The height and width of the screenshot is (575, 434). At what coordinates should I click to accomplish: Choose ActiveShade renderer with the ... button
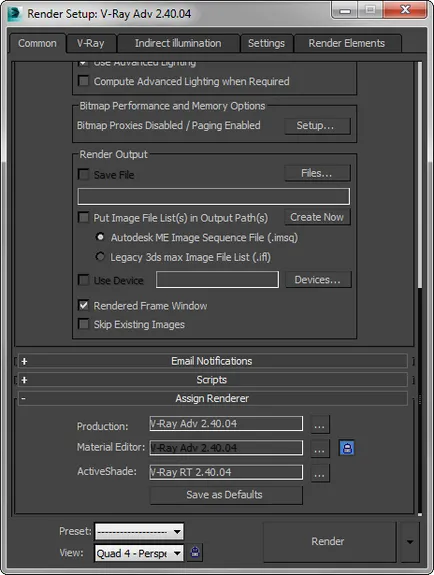[320, 473]
